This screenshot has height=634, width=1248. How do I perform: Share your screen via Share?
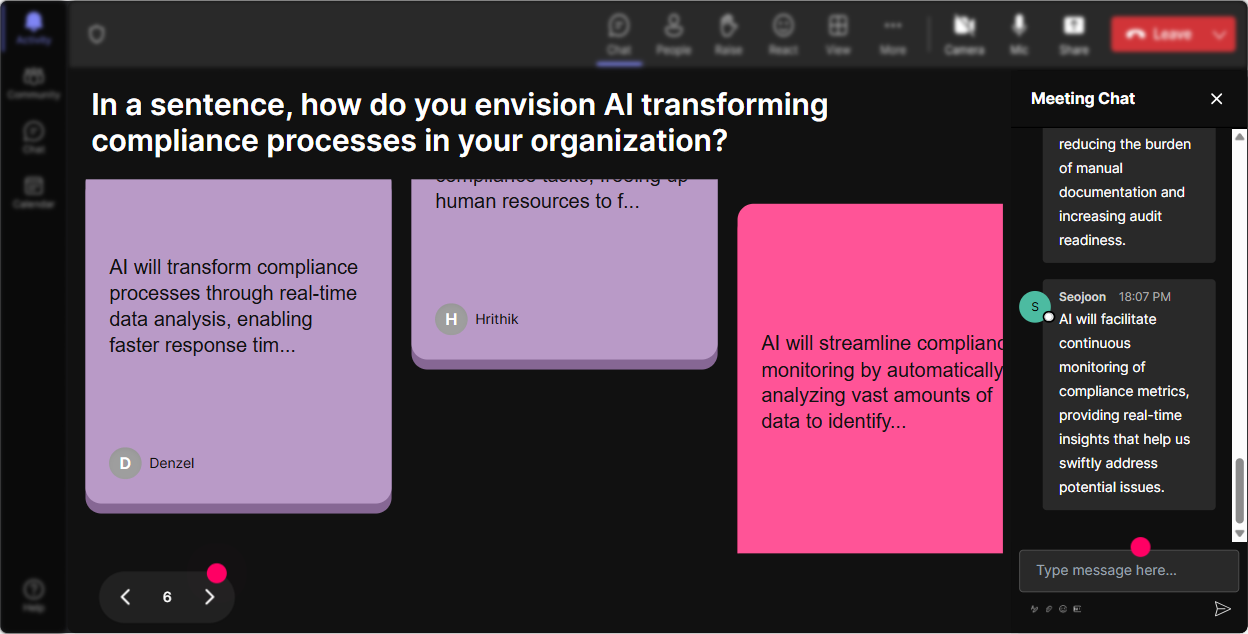coord(1074,34)
